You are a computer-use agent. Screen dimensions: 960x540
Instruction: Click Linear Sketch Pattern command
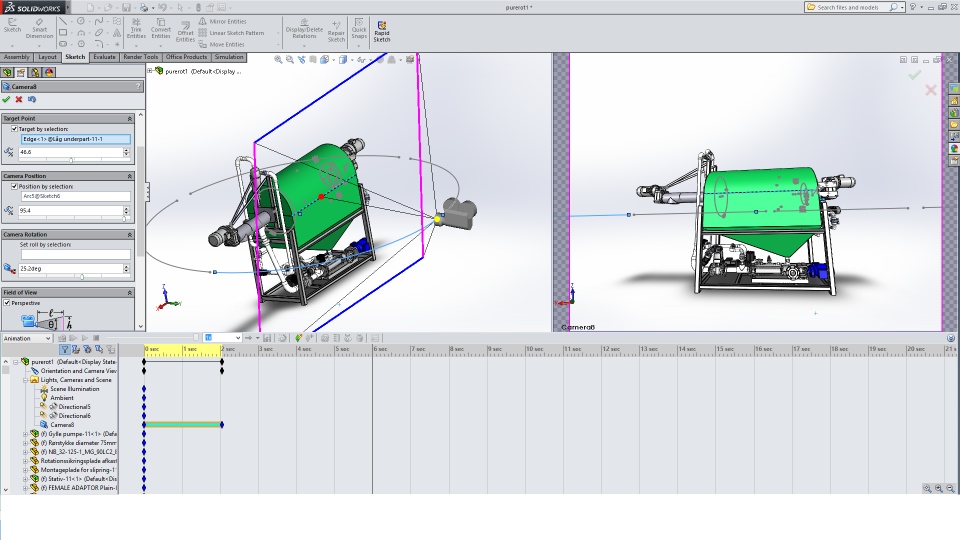pos(231,33)
